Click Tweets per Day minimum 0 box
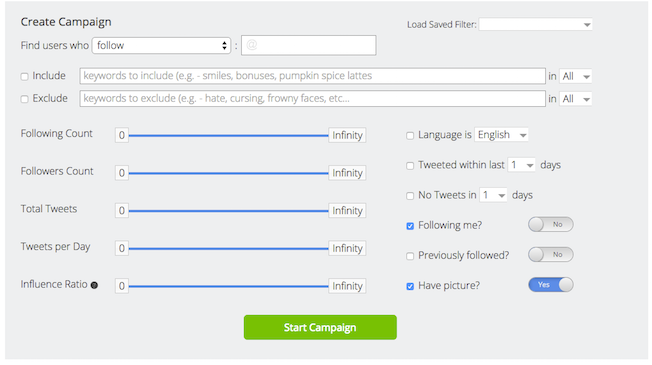This screenshot has width=652, height=365. (x=122, y=248)
